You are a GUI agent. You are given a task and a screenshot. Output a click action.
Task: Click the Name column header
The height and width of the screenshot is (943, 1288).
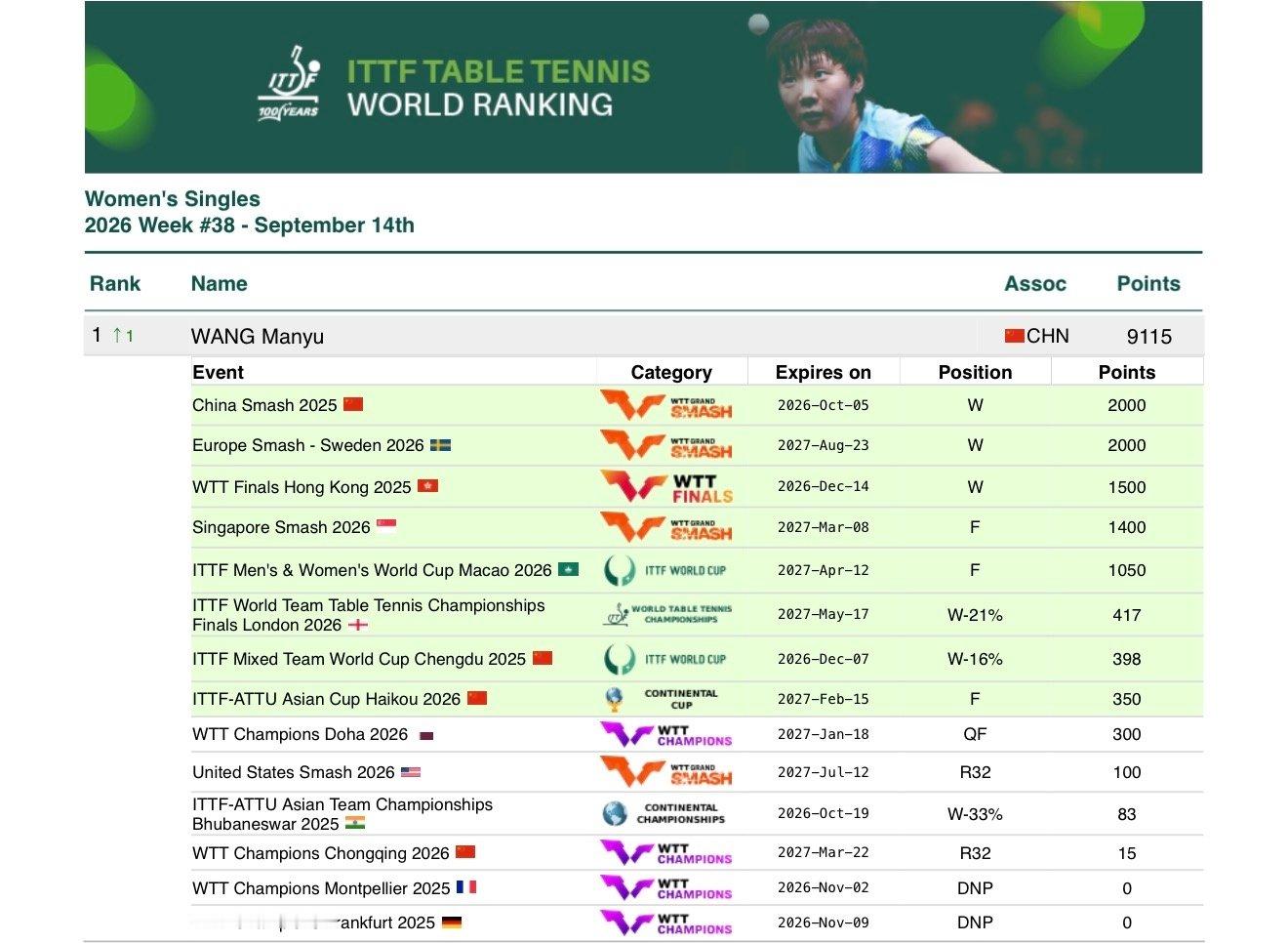pos(220,284)
